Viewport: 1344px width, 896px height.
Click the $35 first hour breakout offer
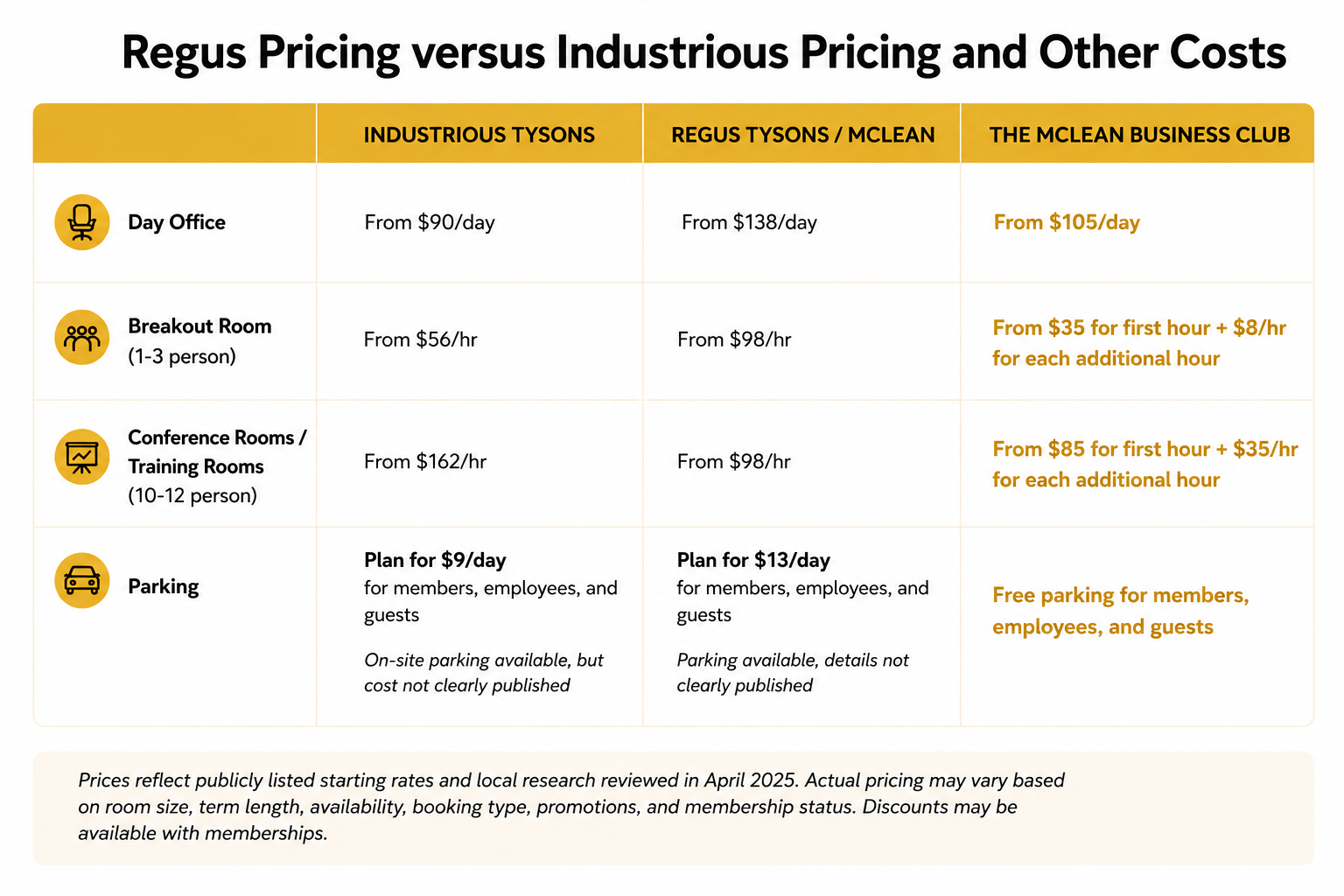1139,343
